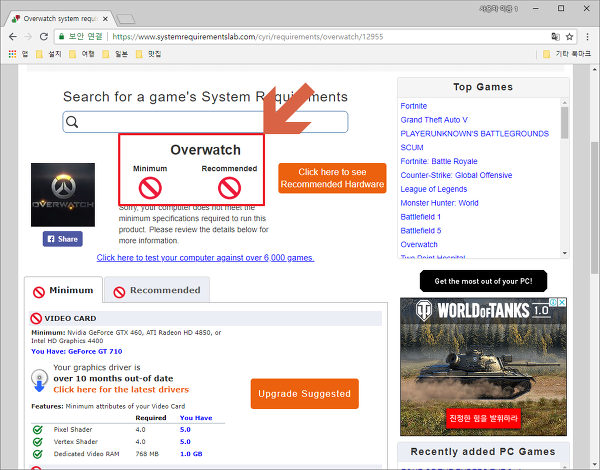
Task: Switch to the Recommended tab
Action: pyautogui.click(x=157, y=291)
